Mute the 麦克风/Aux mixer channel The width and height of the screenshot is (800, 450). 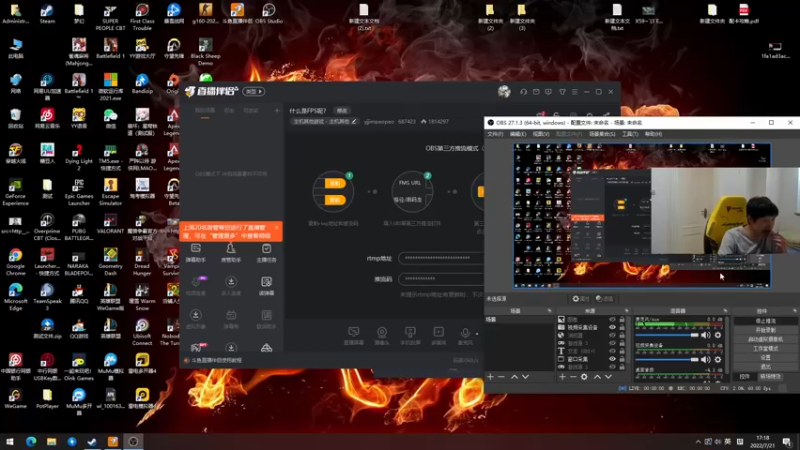(x=706, y=335)
